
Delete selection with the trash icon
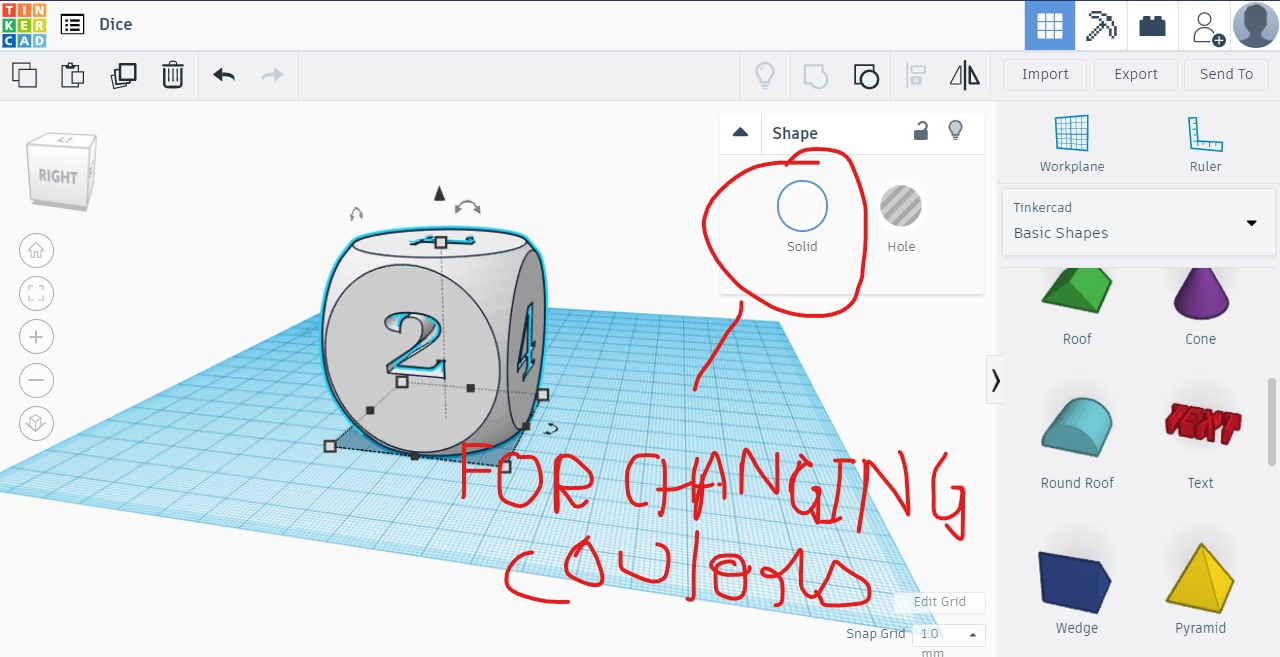[172, 74]
